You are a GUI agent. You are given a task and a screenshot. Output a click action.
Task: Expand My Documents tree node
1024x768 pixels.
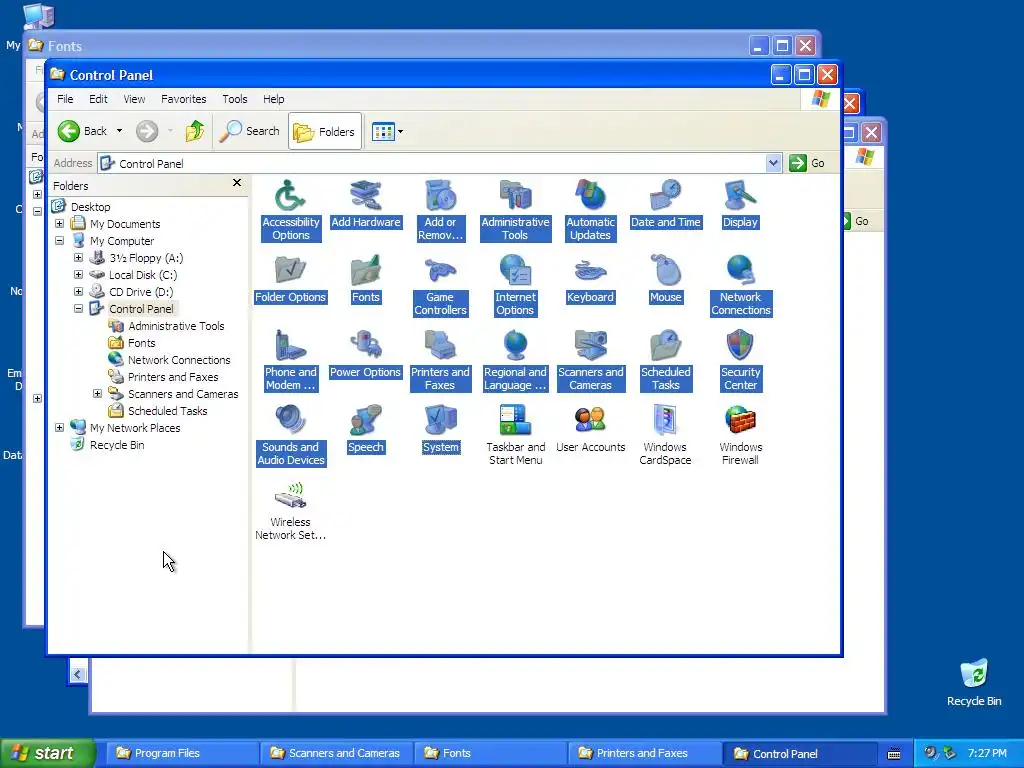pyautogui.click(x=59, y=223)
